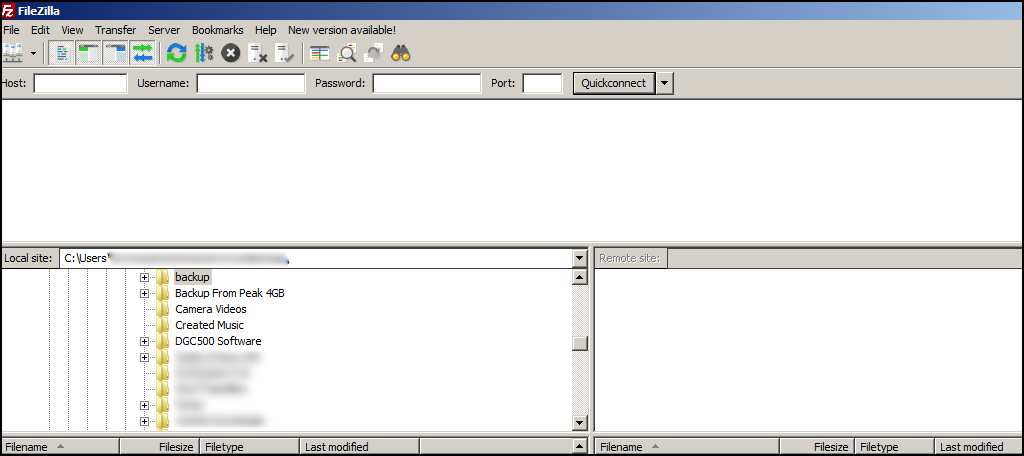Select the Created Music folder
1024x456 pixels.
click(210, 325)
